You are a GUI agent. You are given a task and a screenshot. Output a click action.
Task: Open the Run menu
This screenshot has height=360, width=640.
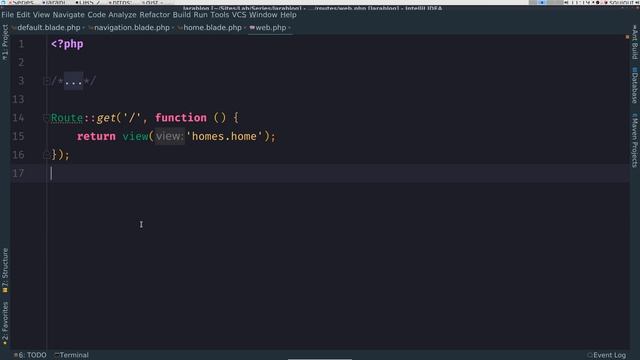200,15
